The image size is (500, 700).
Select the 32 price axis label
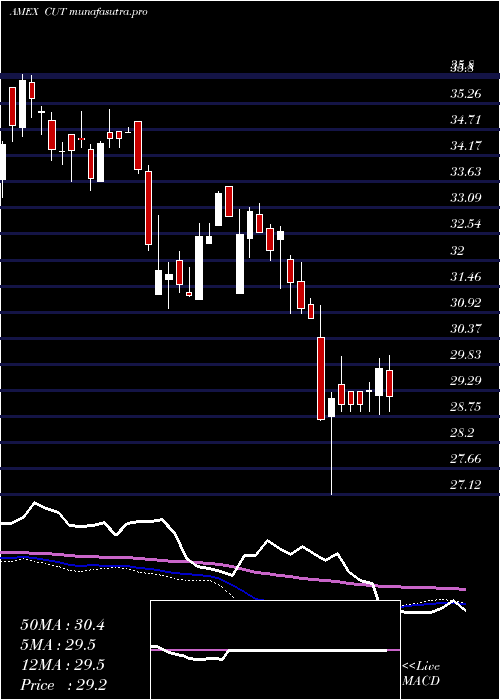457,250
